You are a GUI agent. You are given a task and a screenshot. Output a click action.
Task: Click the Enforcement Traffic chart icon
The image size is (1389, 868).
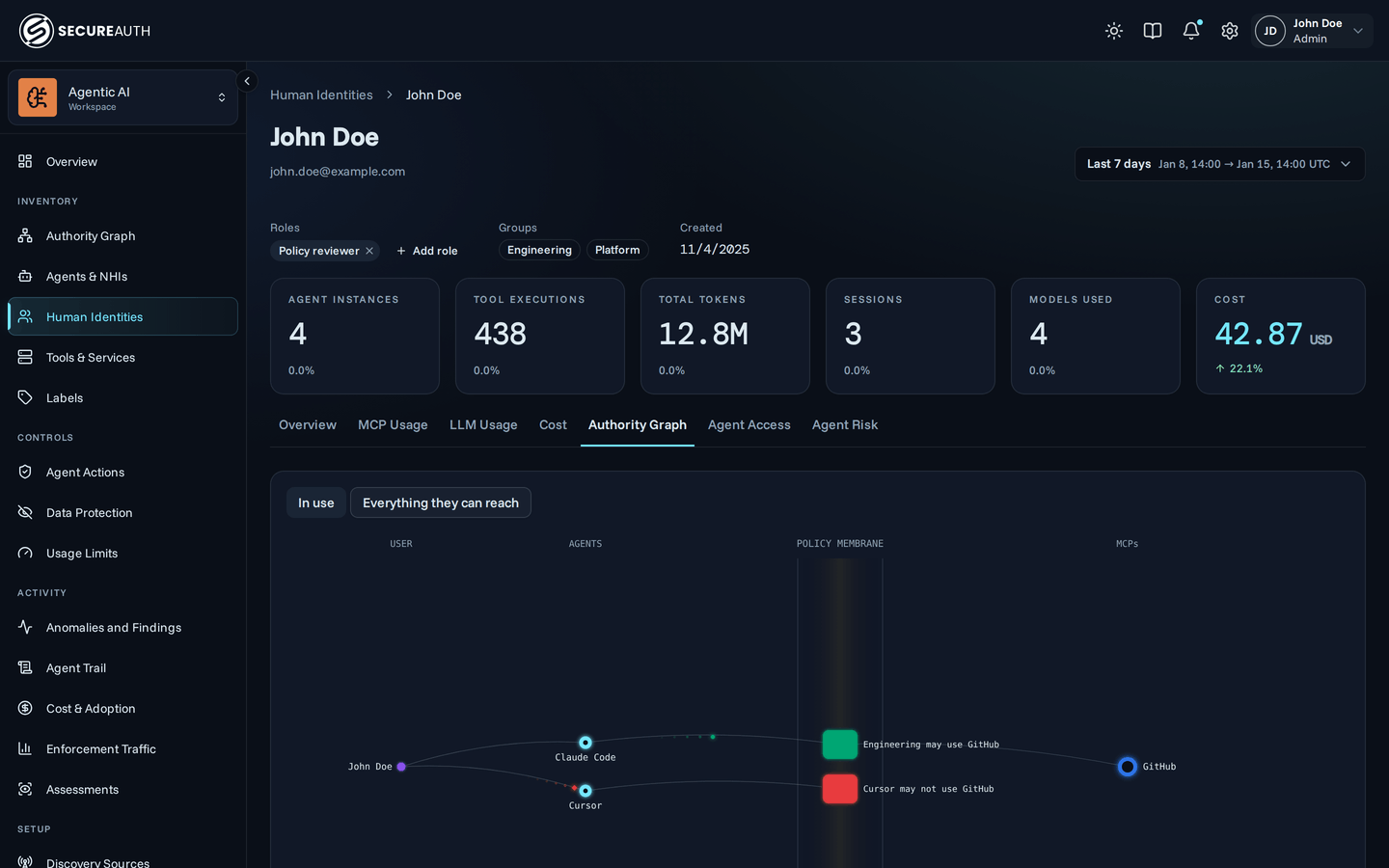pyautogui.click(x=25, y=748)
